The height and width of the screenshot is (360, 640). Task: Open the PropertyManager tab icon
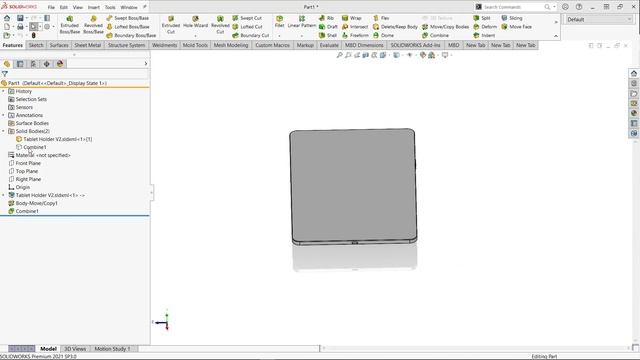pos(20,64)
